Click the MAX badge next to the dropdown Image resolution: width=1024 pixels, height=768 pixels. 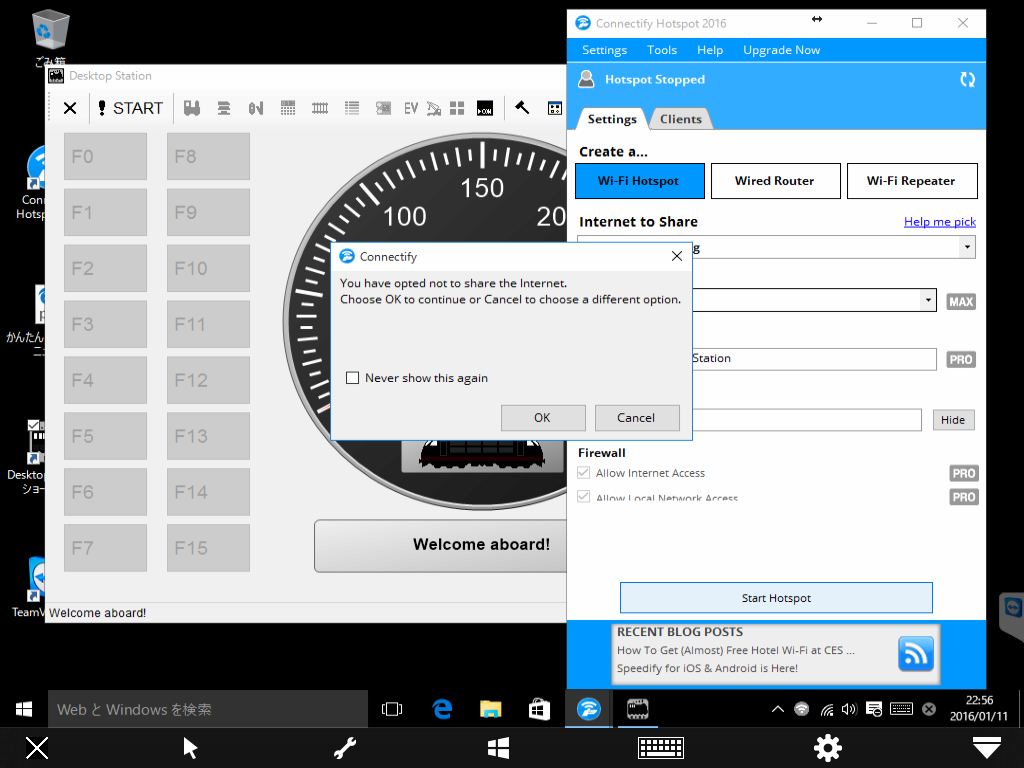[961, 301]
